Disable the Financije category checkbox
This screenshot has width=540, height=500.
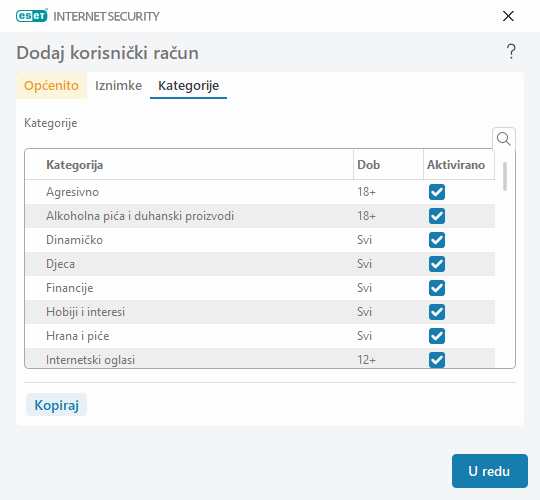coord(437,288)
